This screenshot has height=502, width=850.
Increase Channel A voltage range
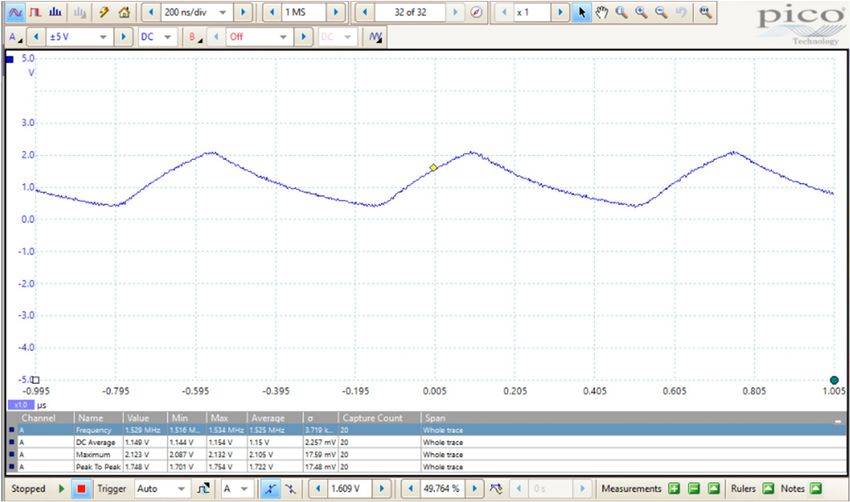123,37
